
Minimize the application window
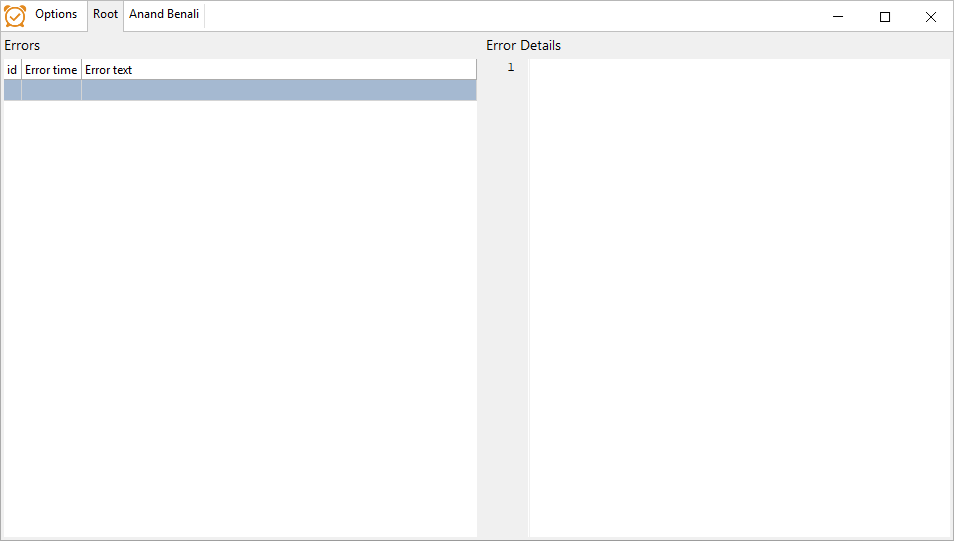(838, 16)
